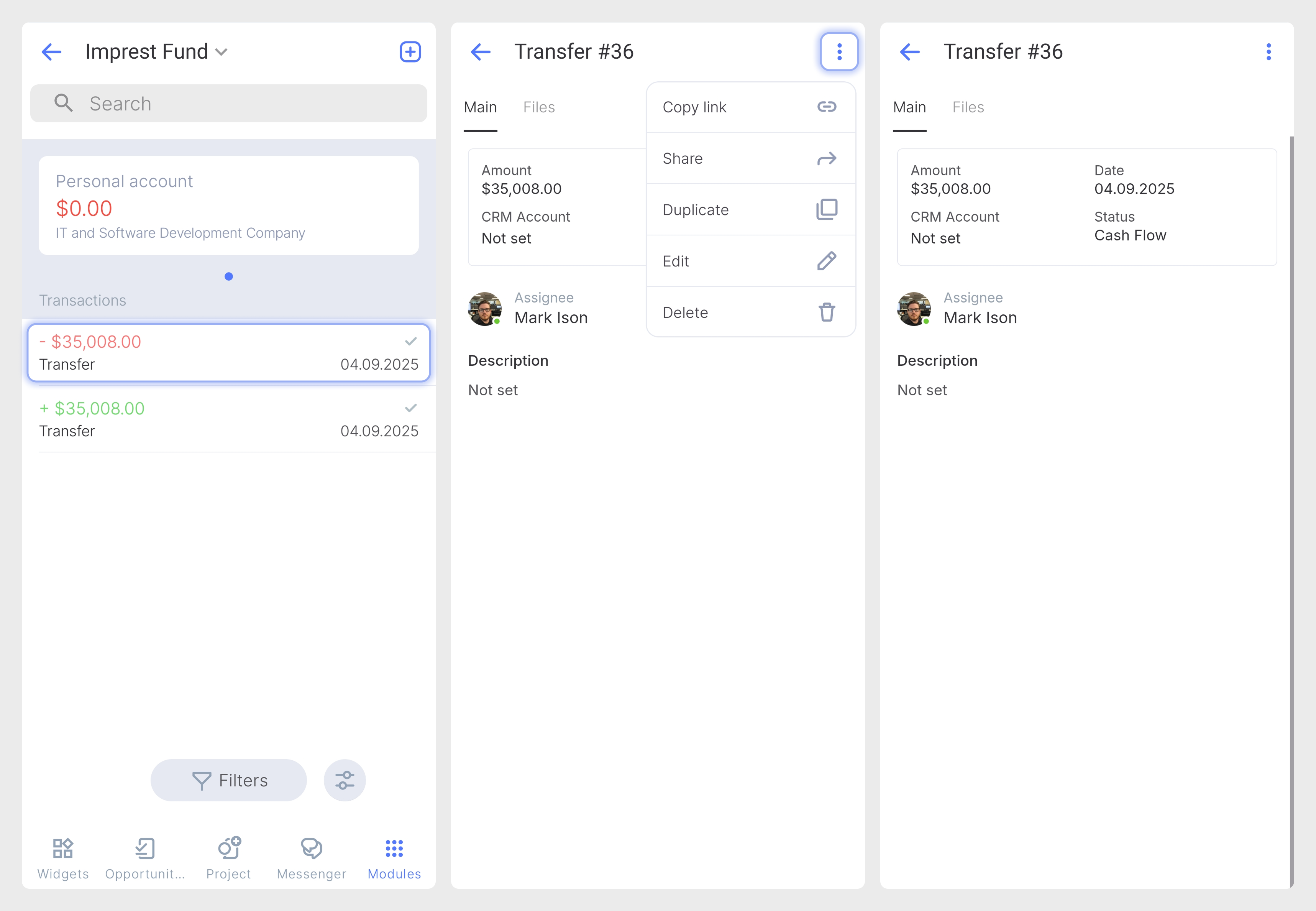The image size is (1316, 911).
Task: Open Project in bottom navigation
Action: click(228, 859)
